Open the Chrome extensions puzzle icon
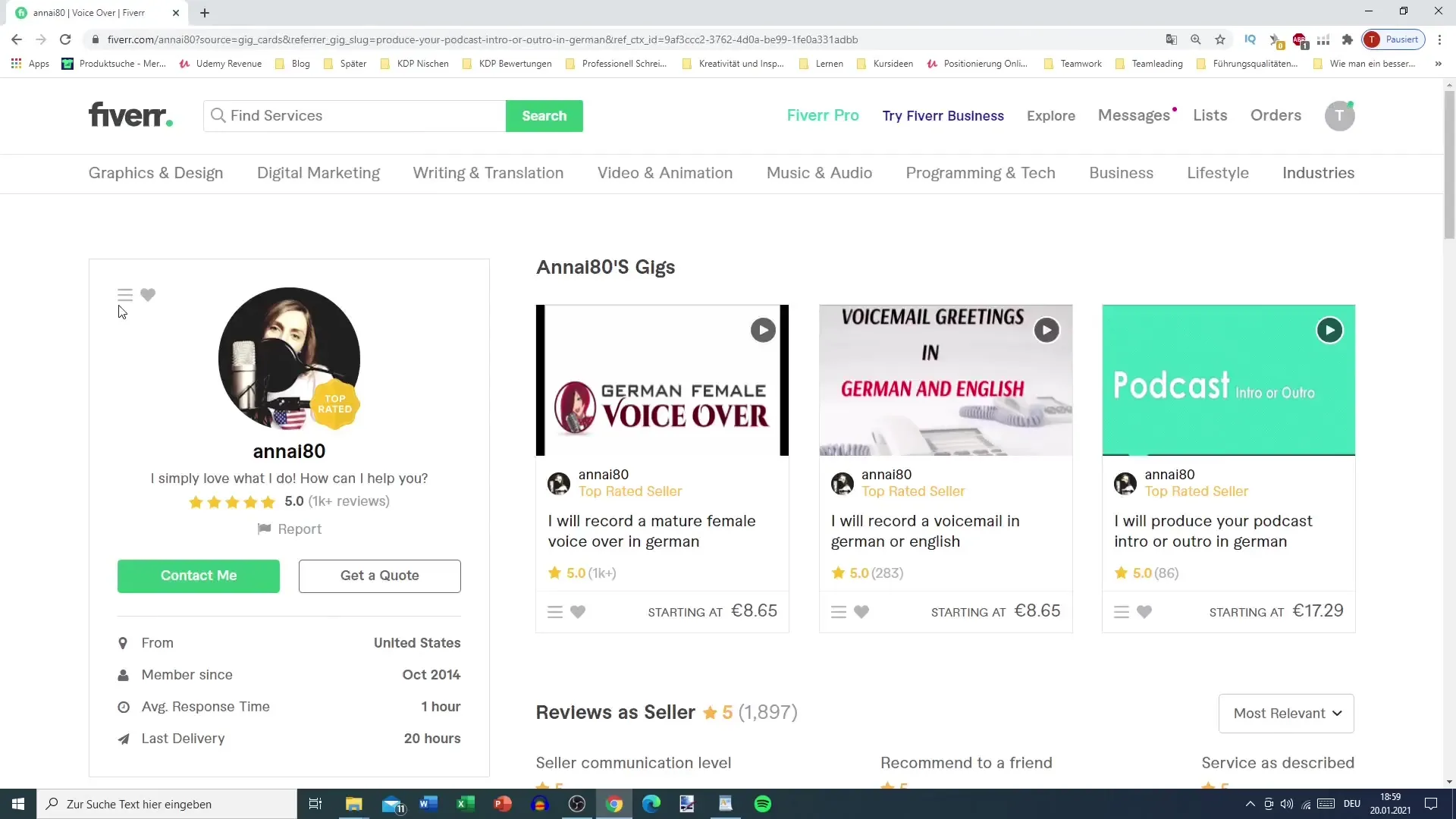 tap(1348, 39)
